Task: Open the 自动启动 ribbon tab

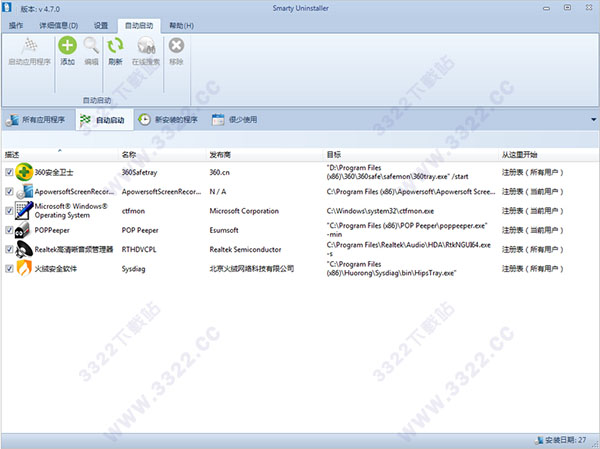Action: coord(139,26)
